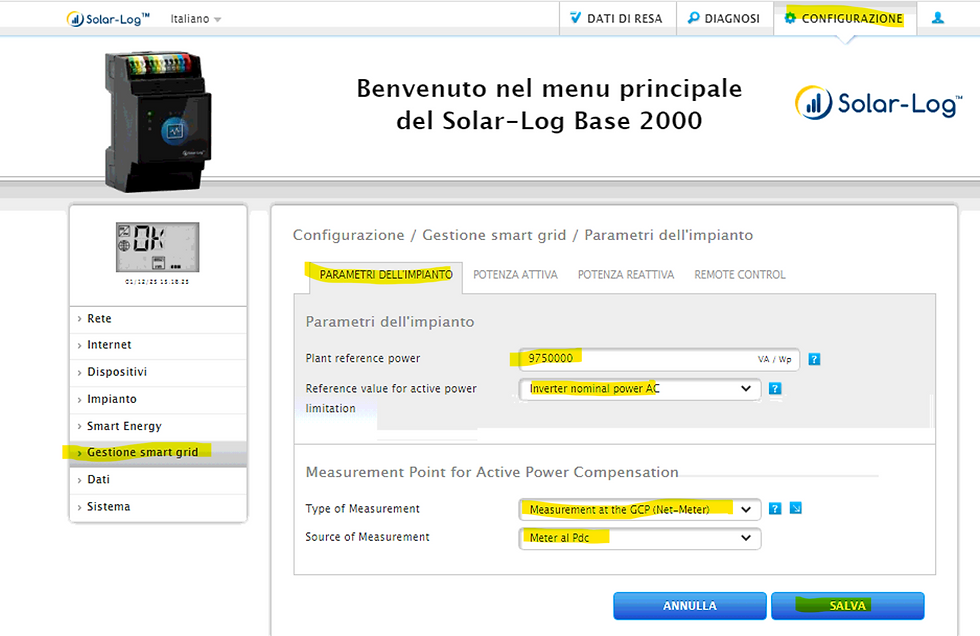980x636 pixels.
Task: Open the Internet menu item
Action: click(158, 345)
